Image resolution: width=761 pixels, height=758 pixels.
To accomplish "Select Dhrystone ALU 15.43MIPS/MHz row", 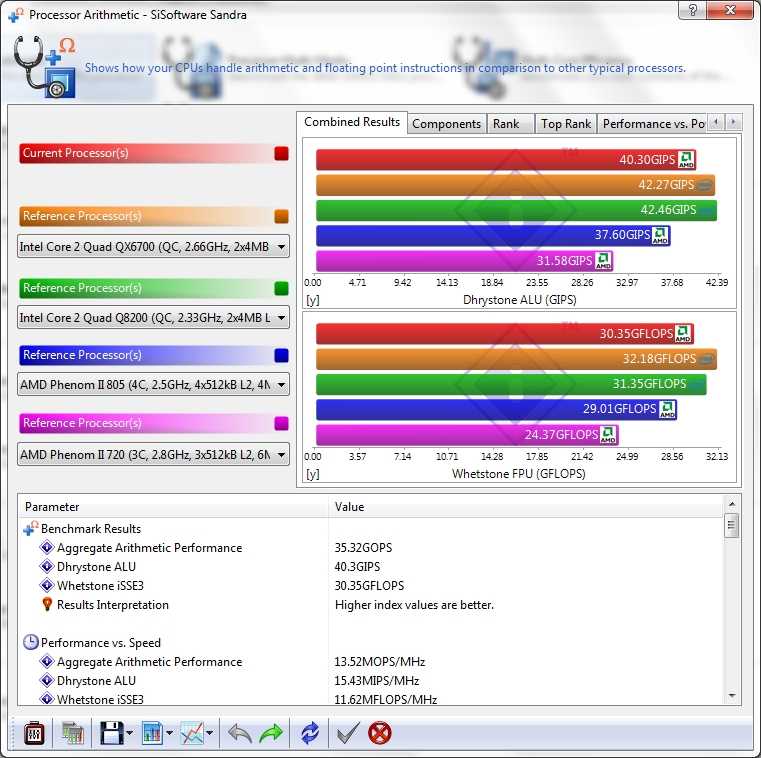I will tap(371, 680).
